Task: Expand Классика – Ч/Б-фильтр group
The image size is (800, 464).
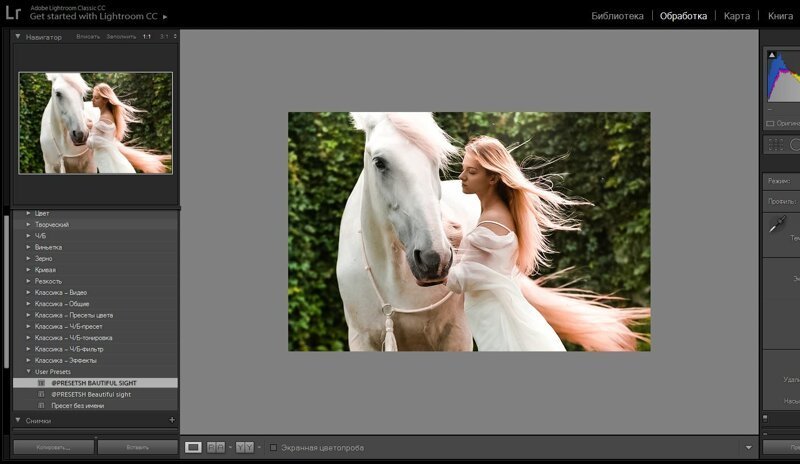Action: (x=29, y=349)
